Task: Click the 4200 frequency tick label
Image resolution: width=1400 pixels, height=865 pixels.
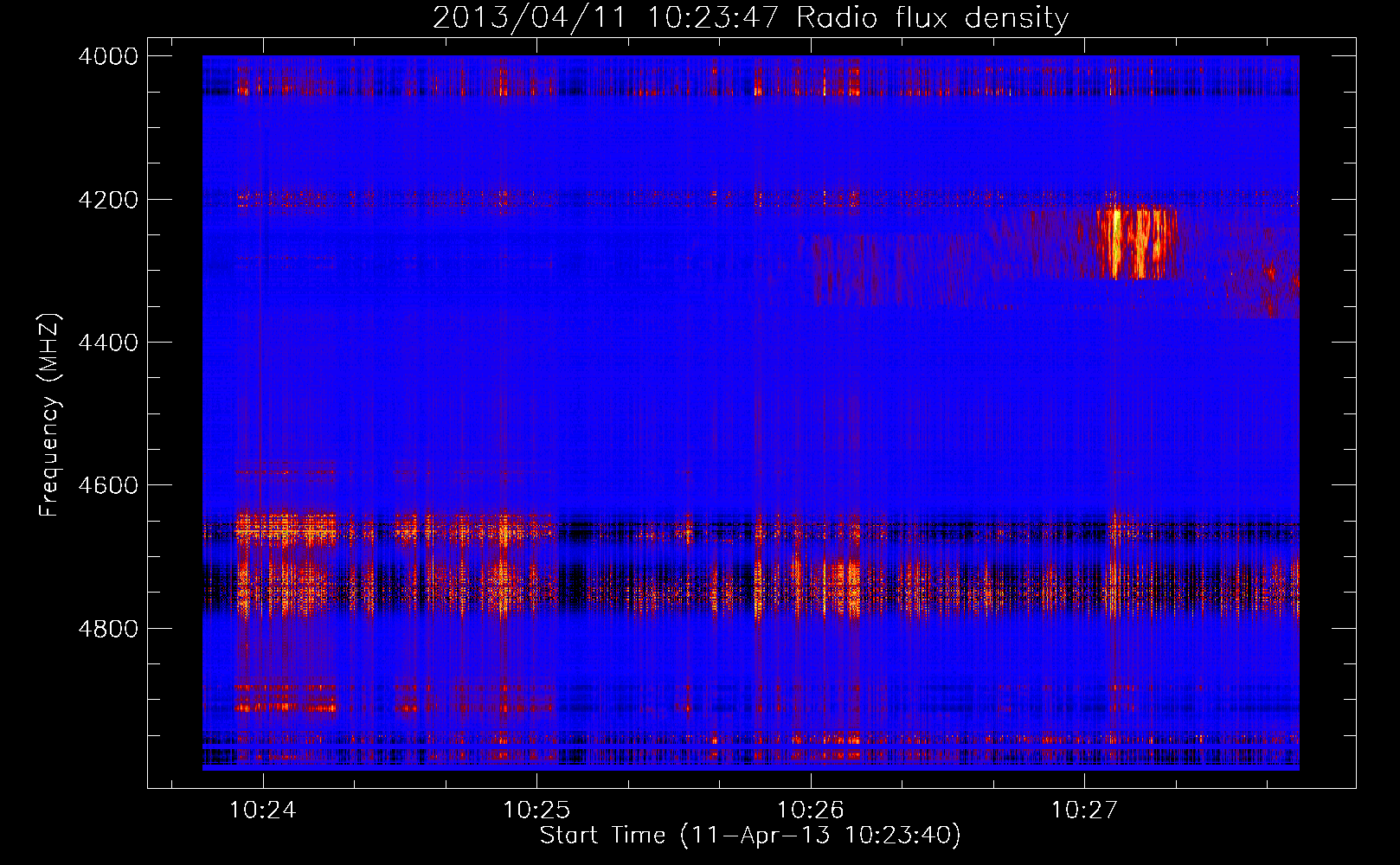Action: (x=108, y=200)
